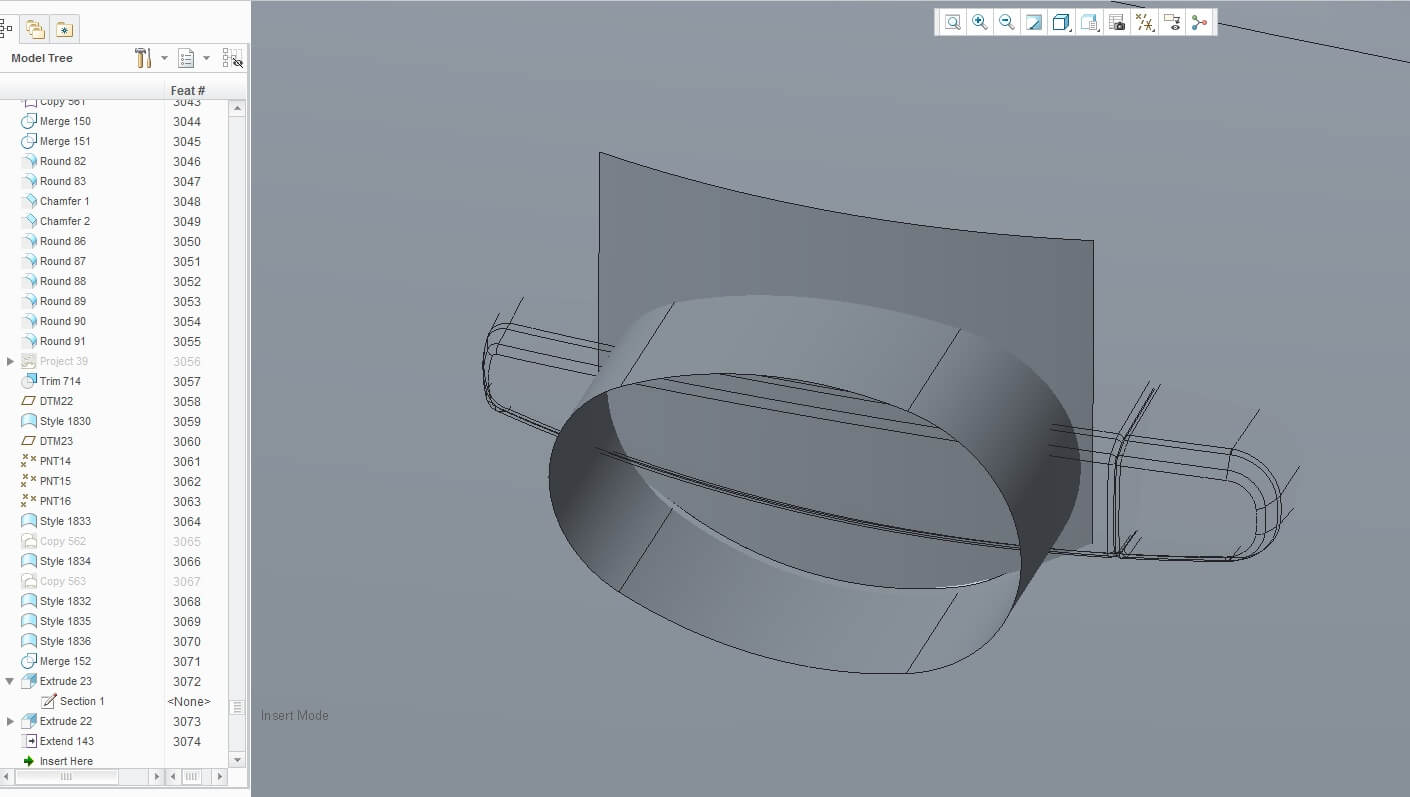Switch to the Favorites tab
This screenshot has height=797, width=1410.
click(64, 29)
